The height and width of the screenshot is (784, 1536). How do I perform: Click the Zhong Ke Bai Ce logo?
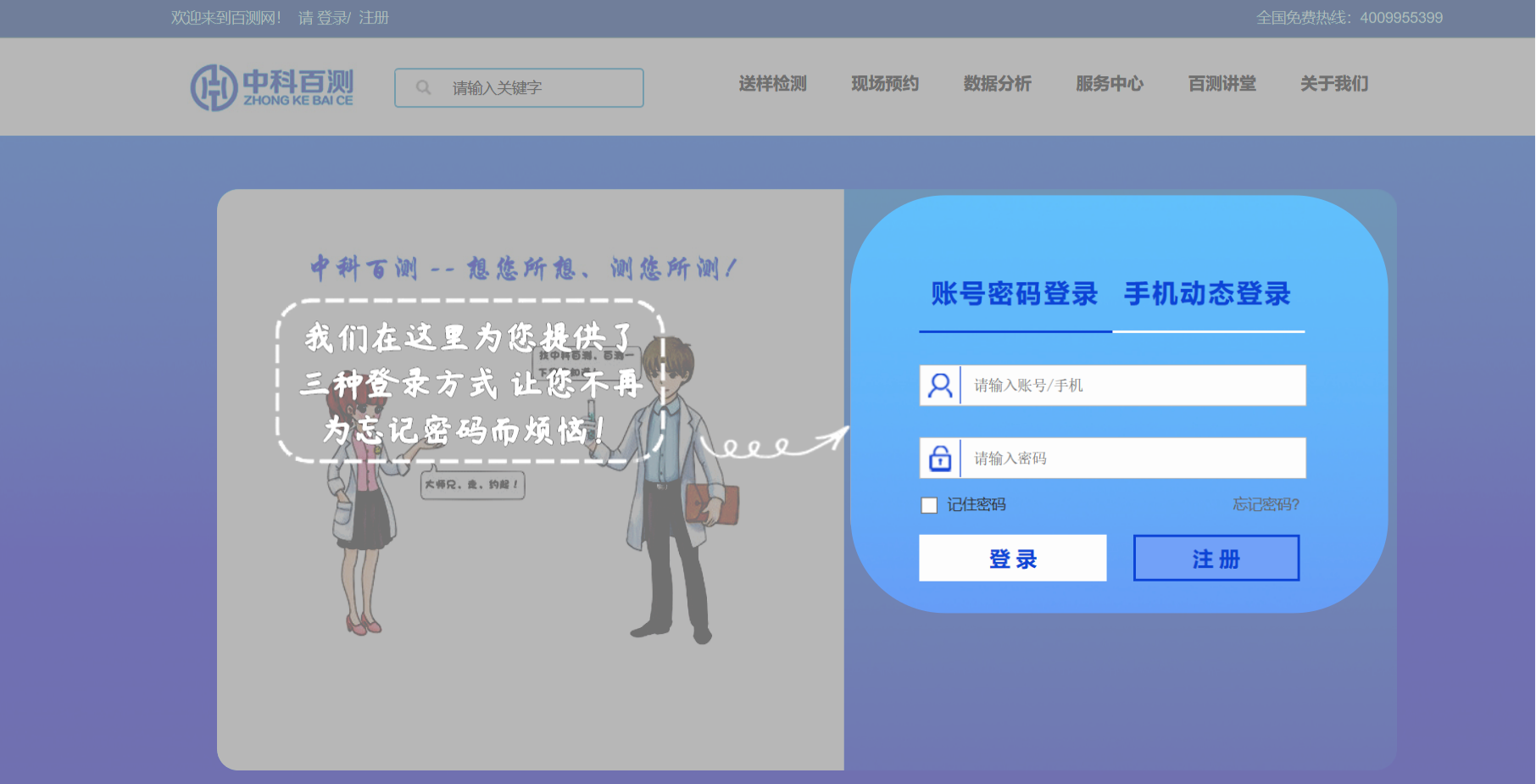click(271, 87)
